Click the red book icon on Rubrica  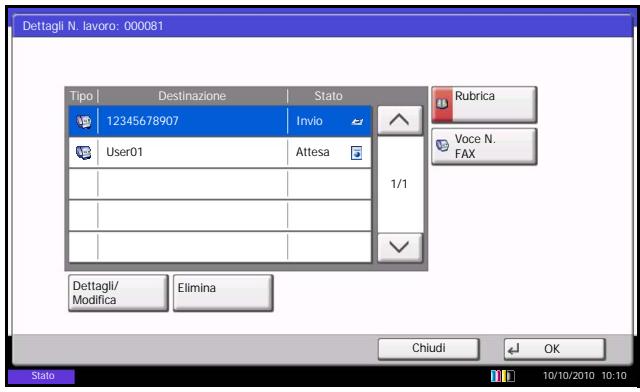[x=442, y=105]
